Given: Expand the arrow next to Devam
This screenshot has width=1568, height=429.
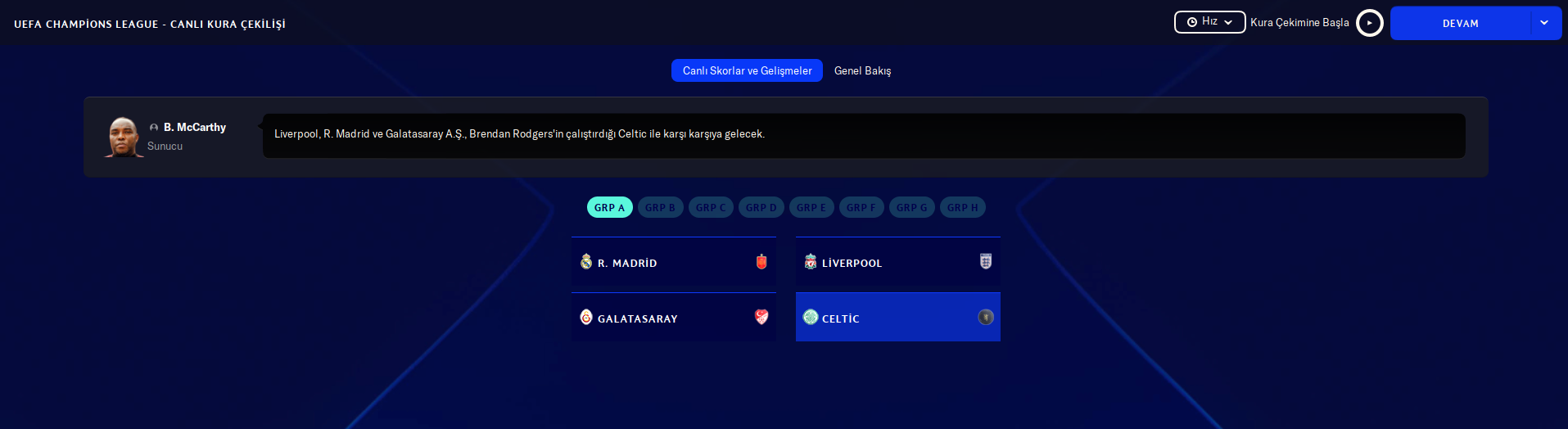Looking at the screenshot, I should click(1544, 23).
